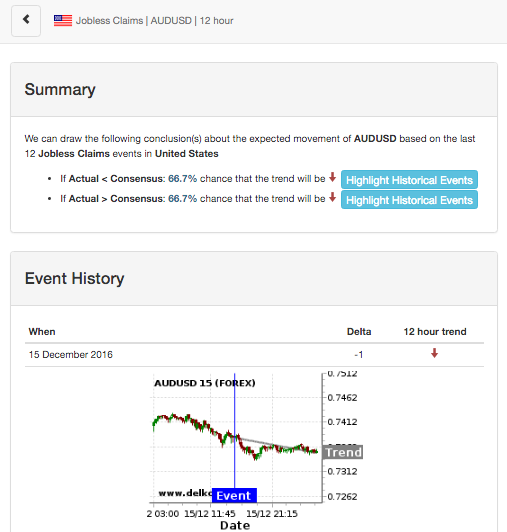The width and height of the screenshot is (507, 532).
Task: Click red down arrow for Actual < Consensus
Action: click(x=333, y=177)
